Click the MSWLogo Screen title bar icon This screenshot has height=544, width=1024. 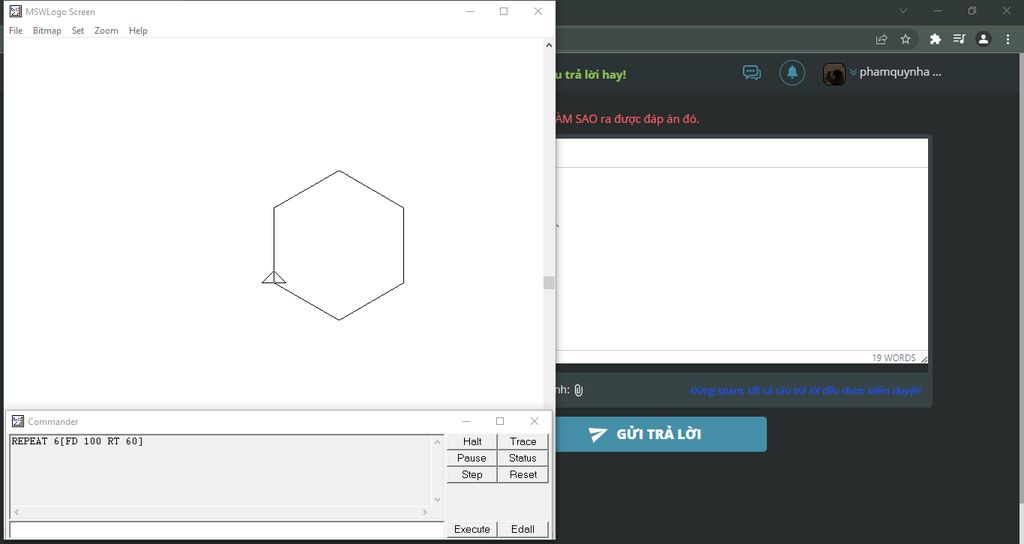pyautogui.click(x=15, y=11)
